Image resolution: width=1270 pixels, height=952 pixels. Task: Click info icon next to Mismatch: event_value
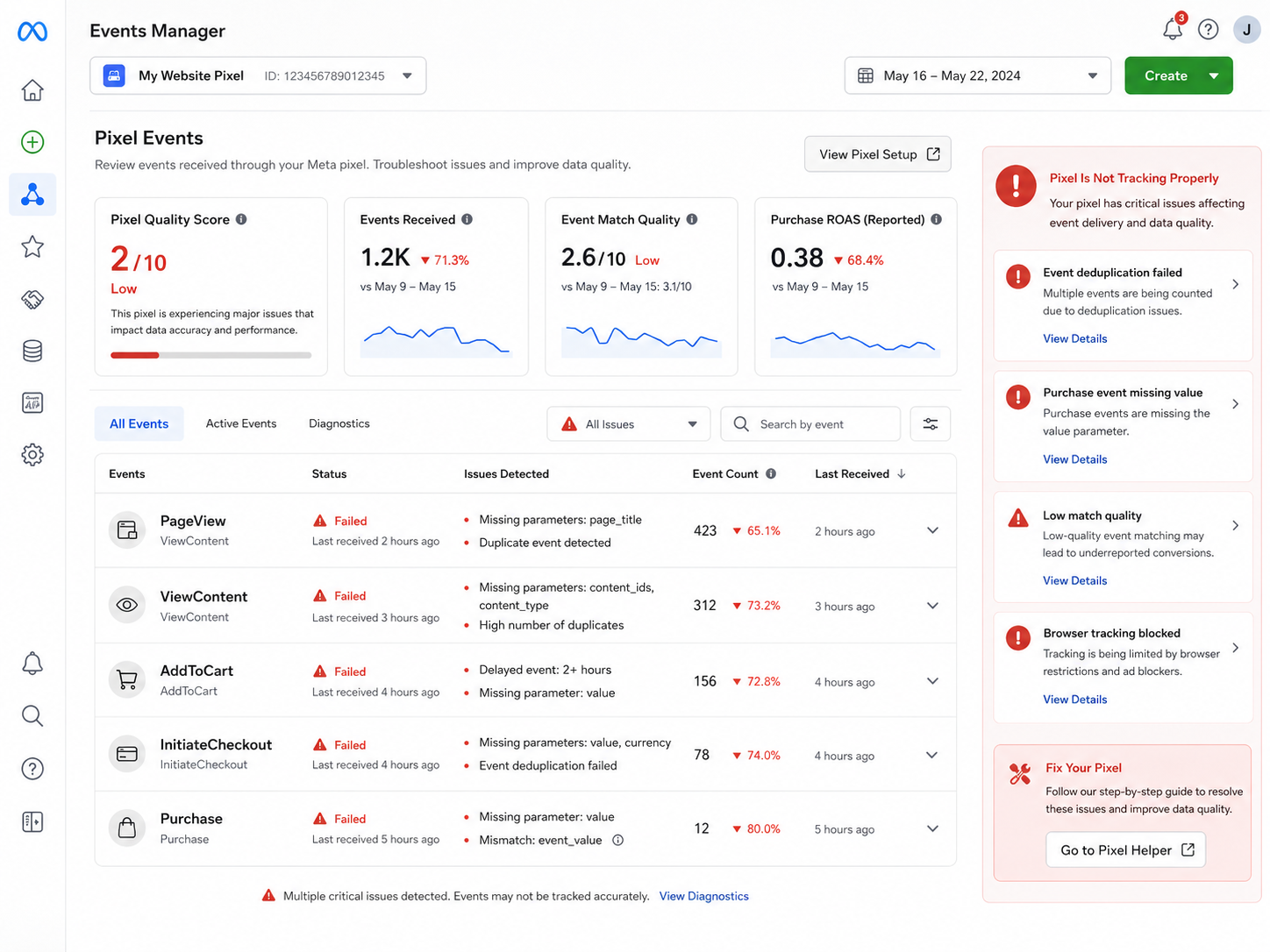coord(617,840)
